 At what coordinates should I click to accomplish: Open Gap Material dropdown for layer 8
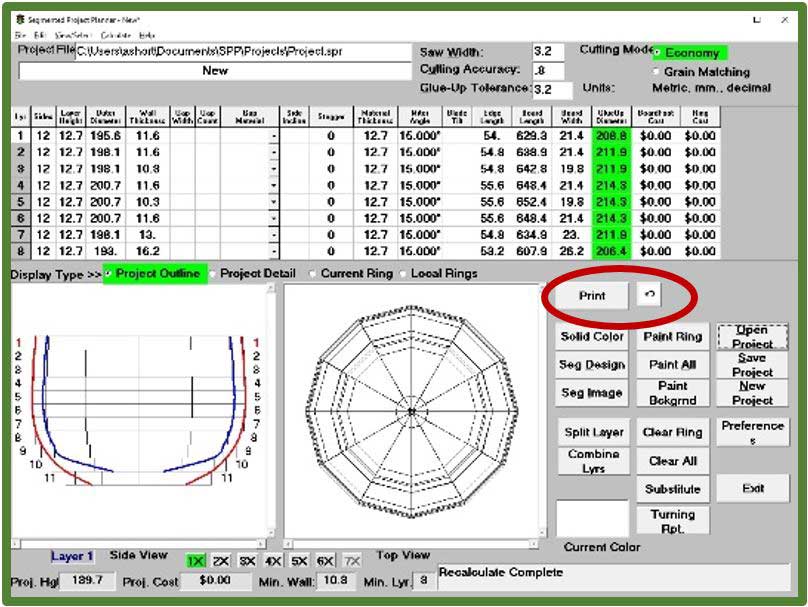tap(275, 252)
